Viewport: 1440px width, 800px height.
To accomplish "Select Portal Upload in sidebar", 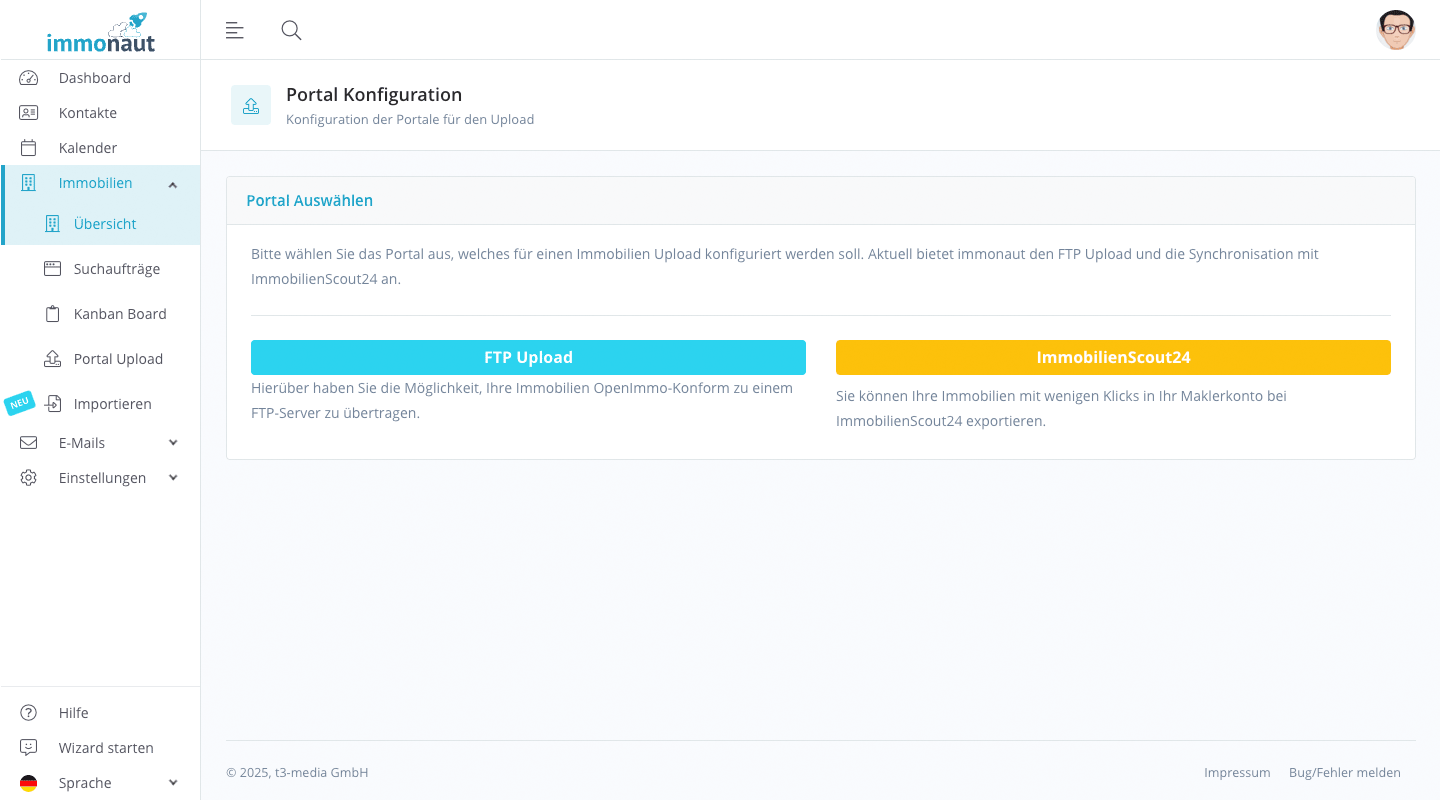I will [x=117, y=359].
